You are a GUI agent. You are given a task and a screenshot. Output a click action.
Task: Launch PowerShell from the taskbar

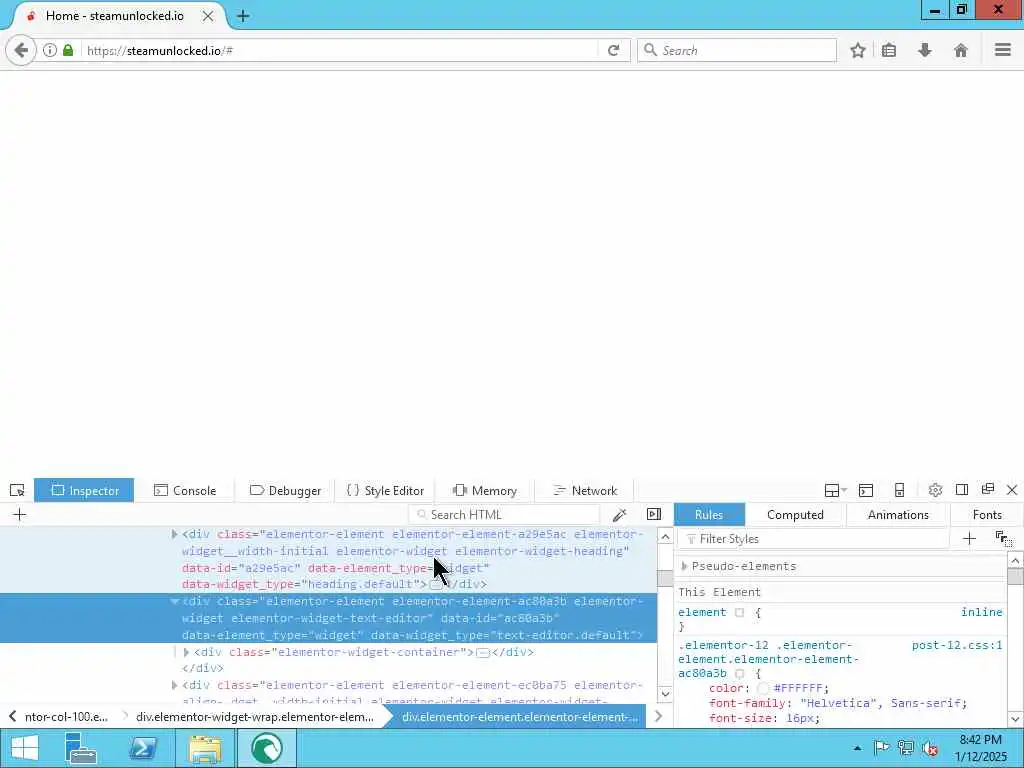click(x=142, y=748)
